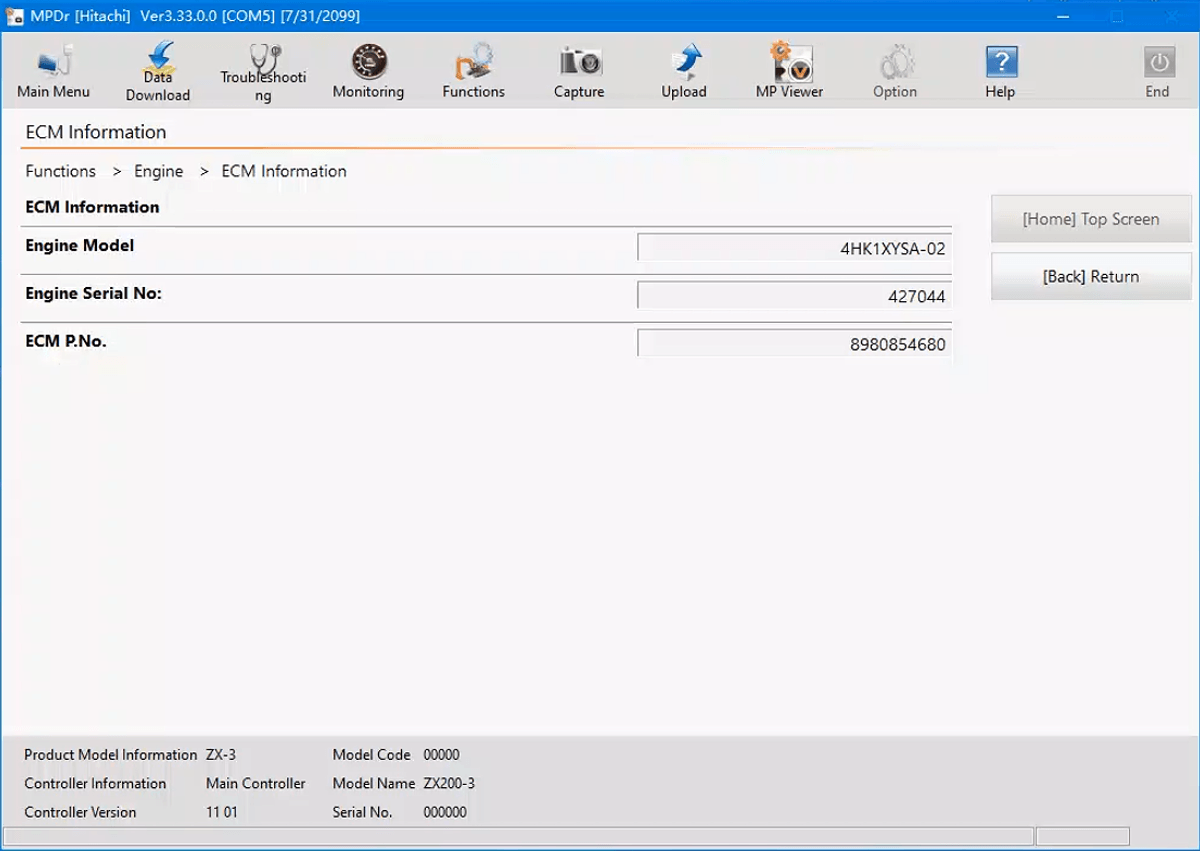Click the [Home] Top Screen button
The image size is (1200, 851).
tap(1091, 219)
